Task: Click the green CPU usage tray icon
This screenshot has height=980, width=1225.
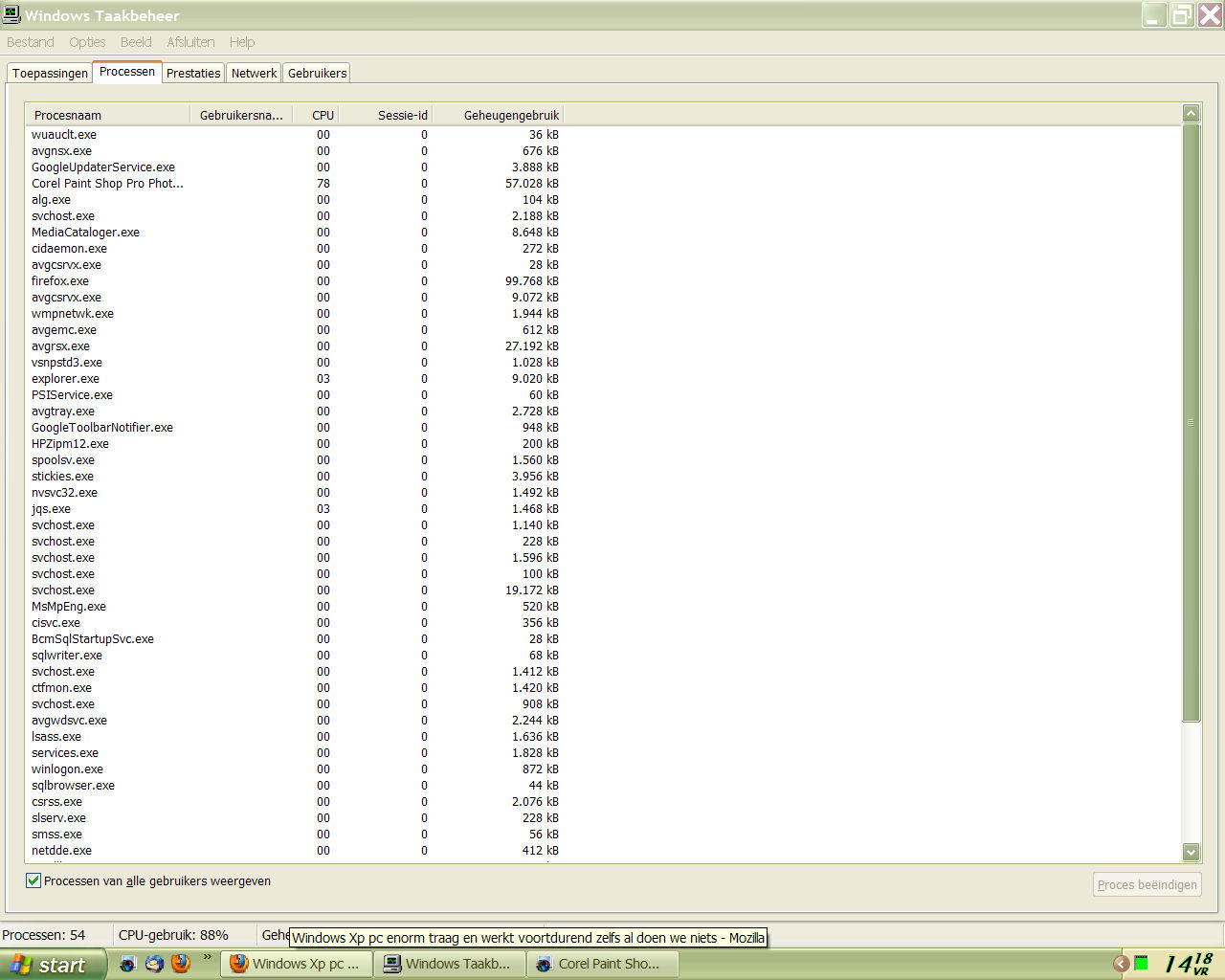Action: point(1141,963)
